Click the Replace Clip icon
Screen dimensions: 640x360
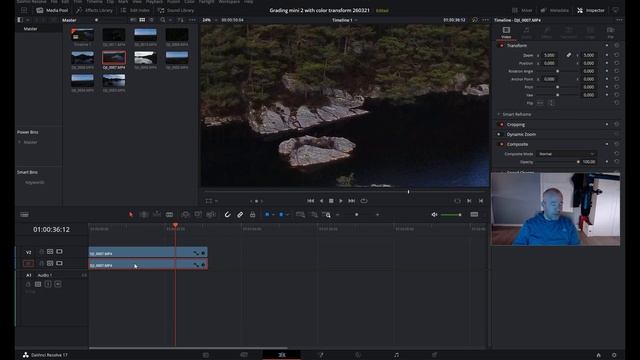tap(211, 215)
